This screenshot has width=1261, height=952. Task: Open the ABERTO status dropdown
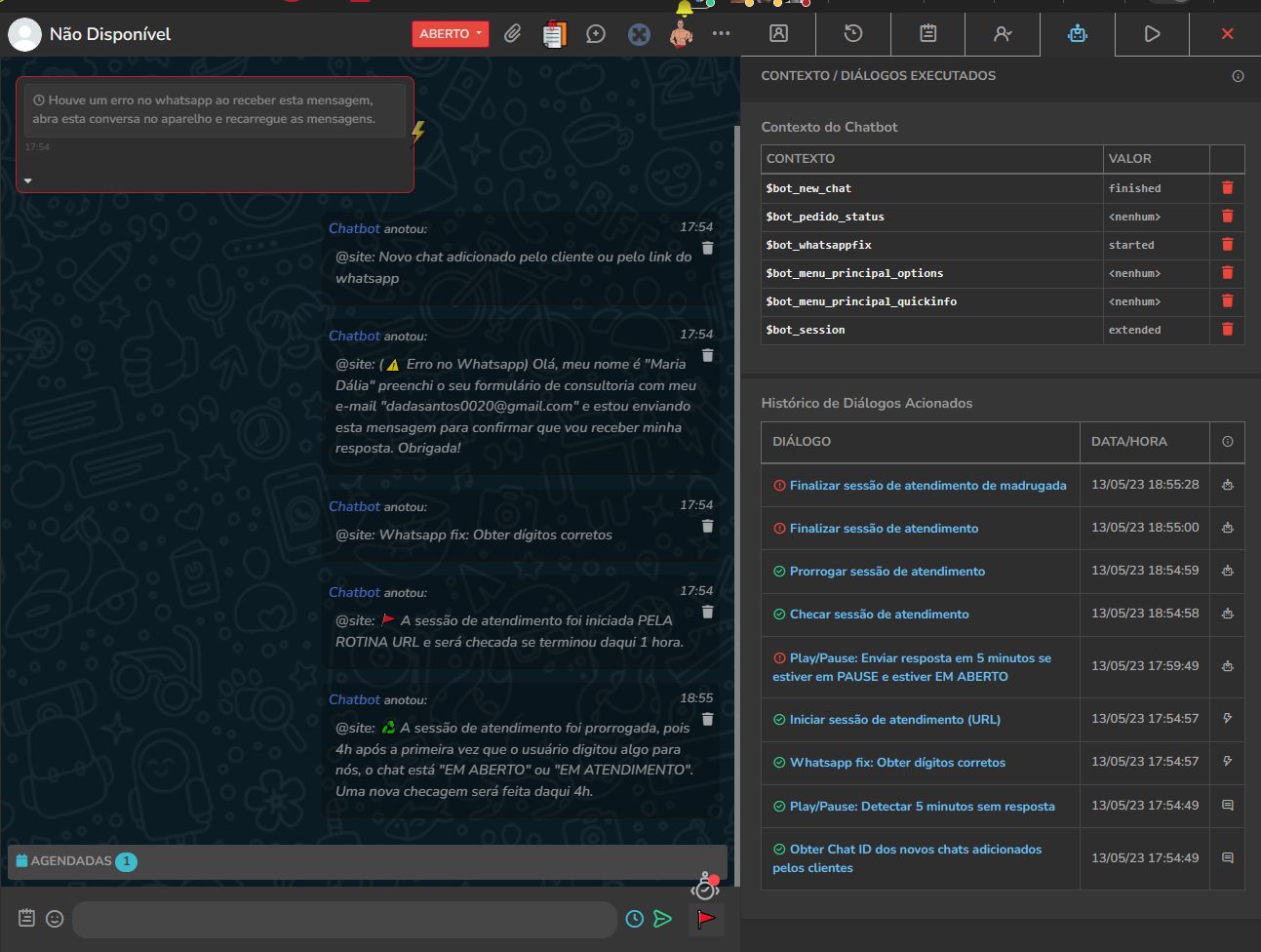point(450,34)
